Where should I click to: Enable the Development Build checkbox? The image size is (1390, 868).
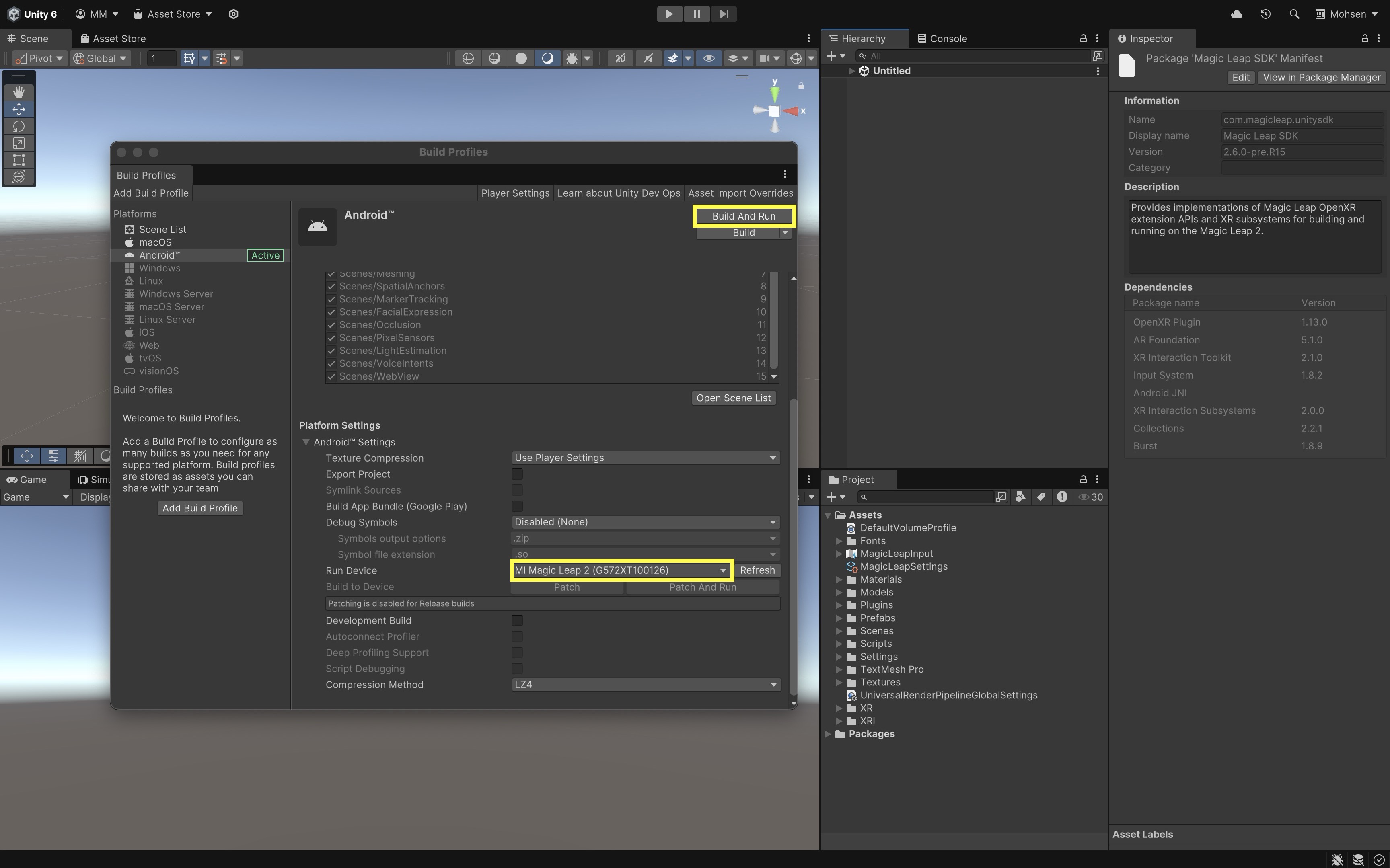tap(517, 620)
